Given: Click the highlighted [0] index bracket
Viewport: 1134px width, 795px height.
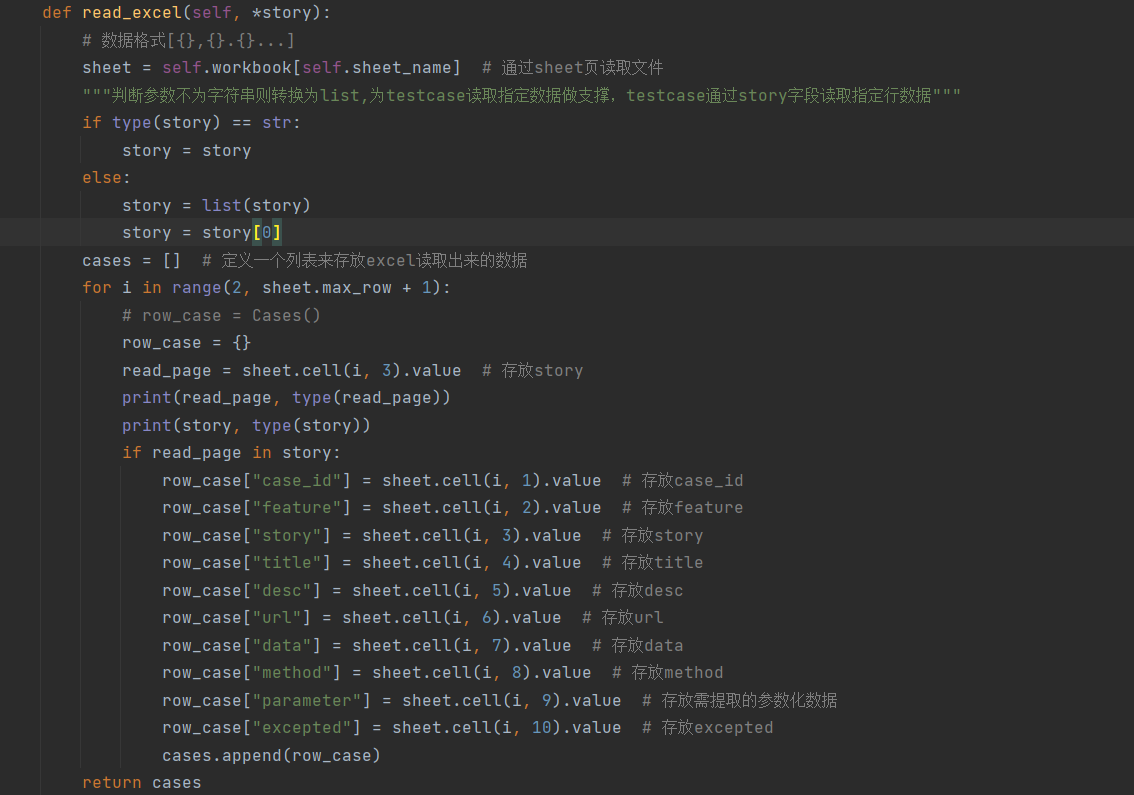Looking at the screenshot, I should pyautogui.click(x=267, y=233).
